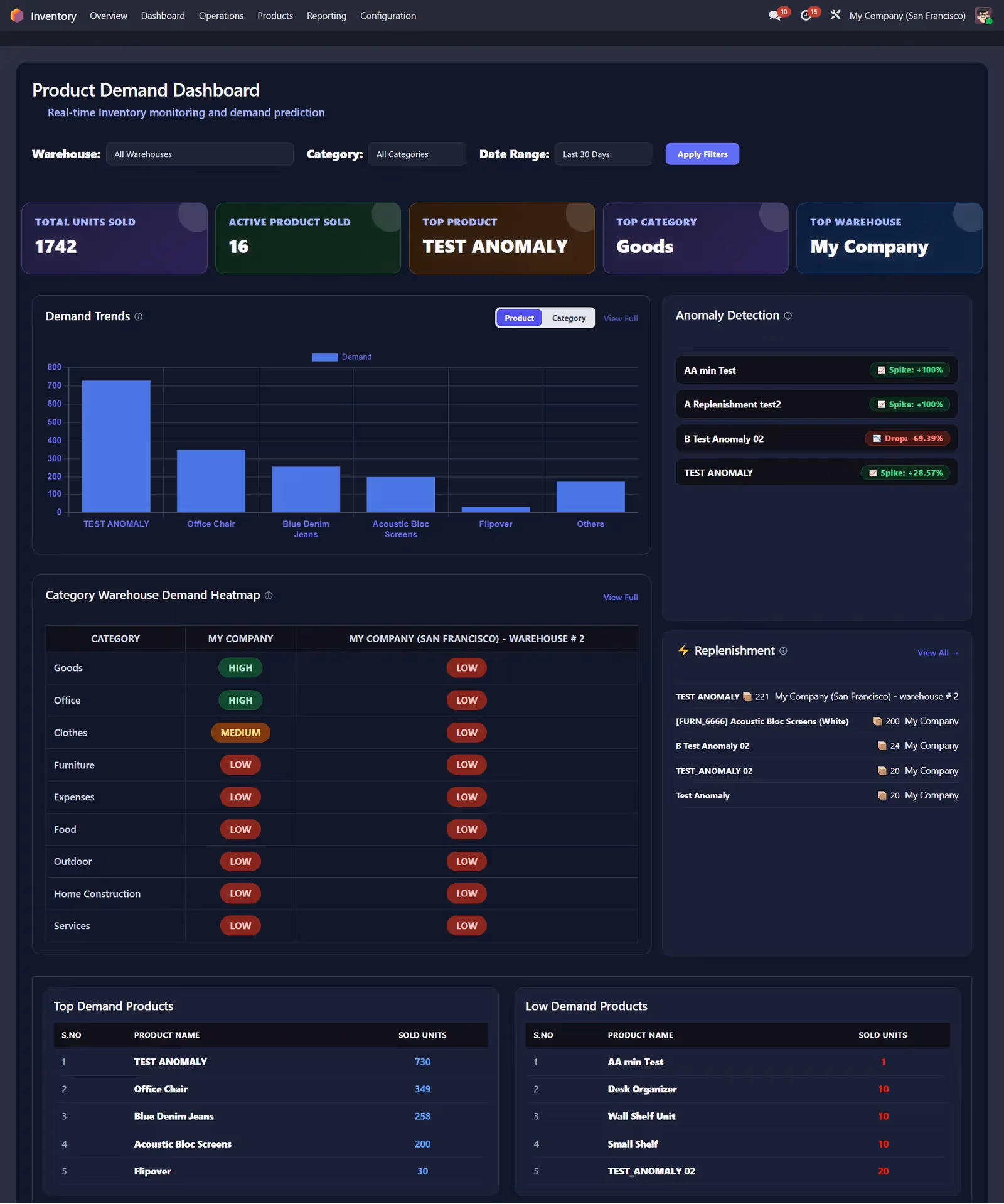This screenshot has height=1204, width=1004.
Task: Switch Demand Trends to Product view
Action: tap(519, 318)
